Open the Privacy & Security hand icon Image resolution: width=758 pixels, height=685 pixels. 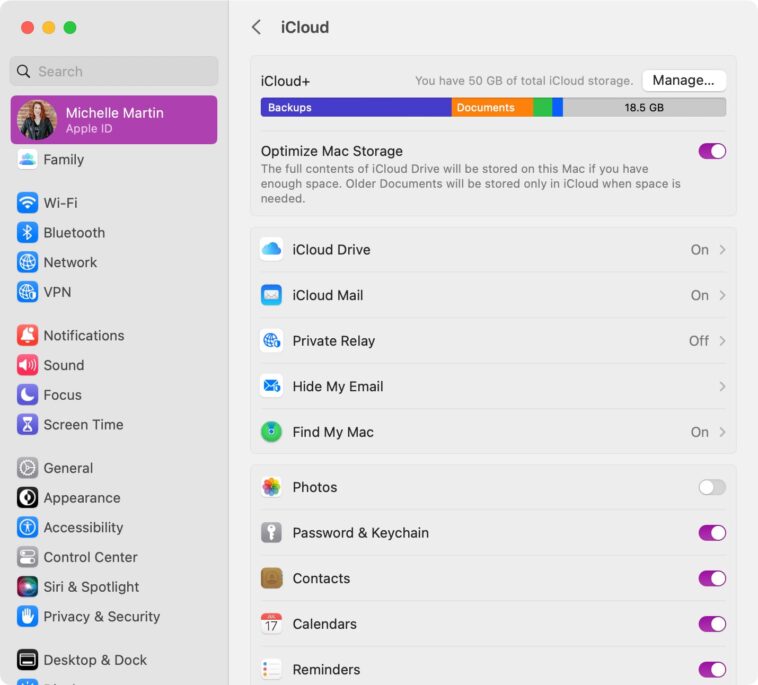pyautogui.click(x=27, y=617)
